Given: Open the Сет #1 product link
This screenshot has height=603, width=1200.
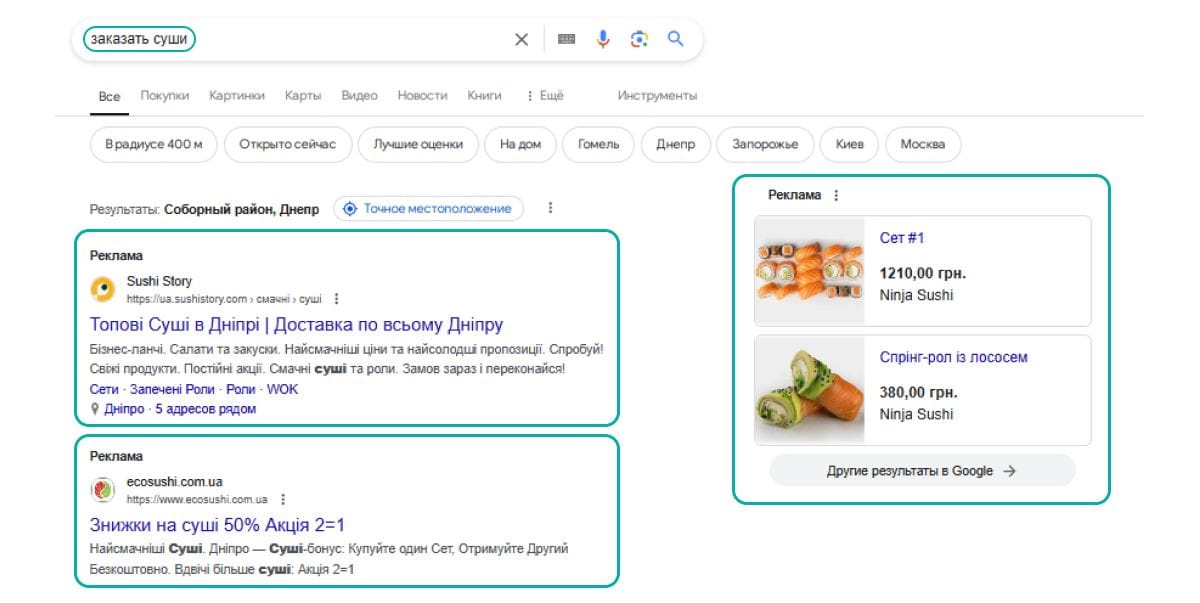Looking at the screenshot, I should point(902,238).
